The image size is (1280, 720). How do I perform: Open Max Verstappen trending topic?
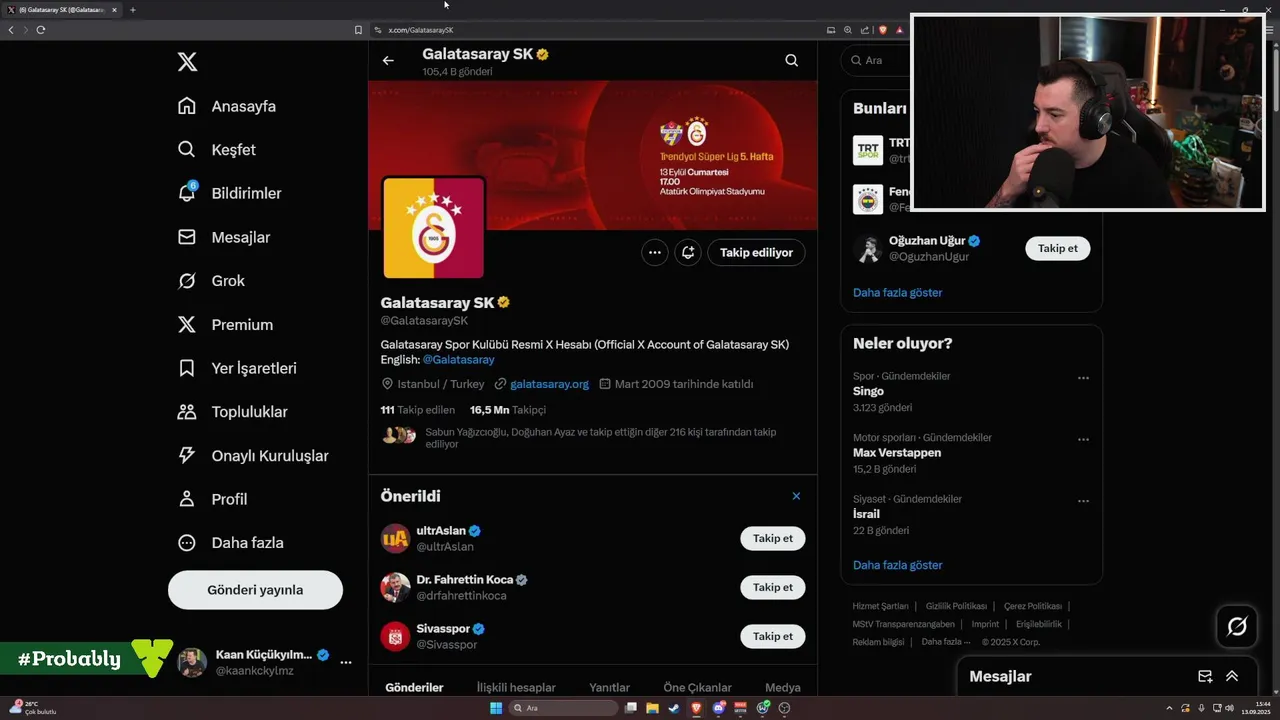tap(971, 453)
